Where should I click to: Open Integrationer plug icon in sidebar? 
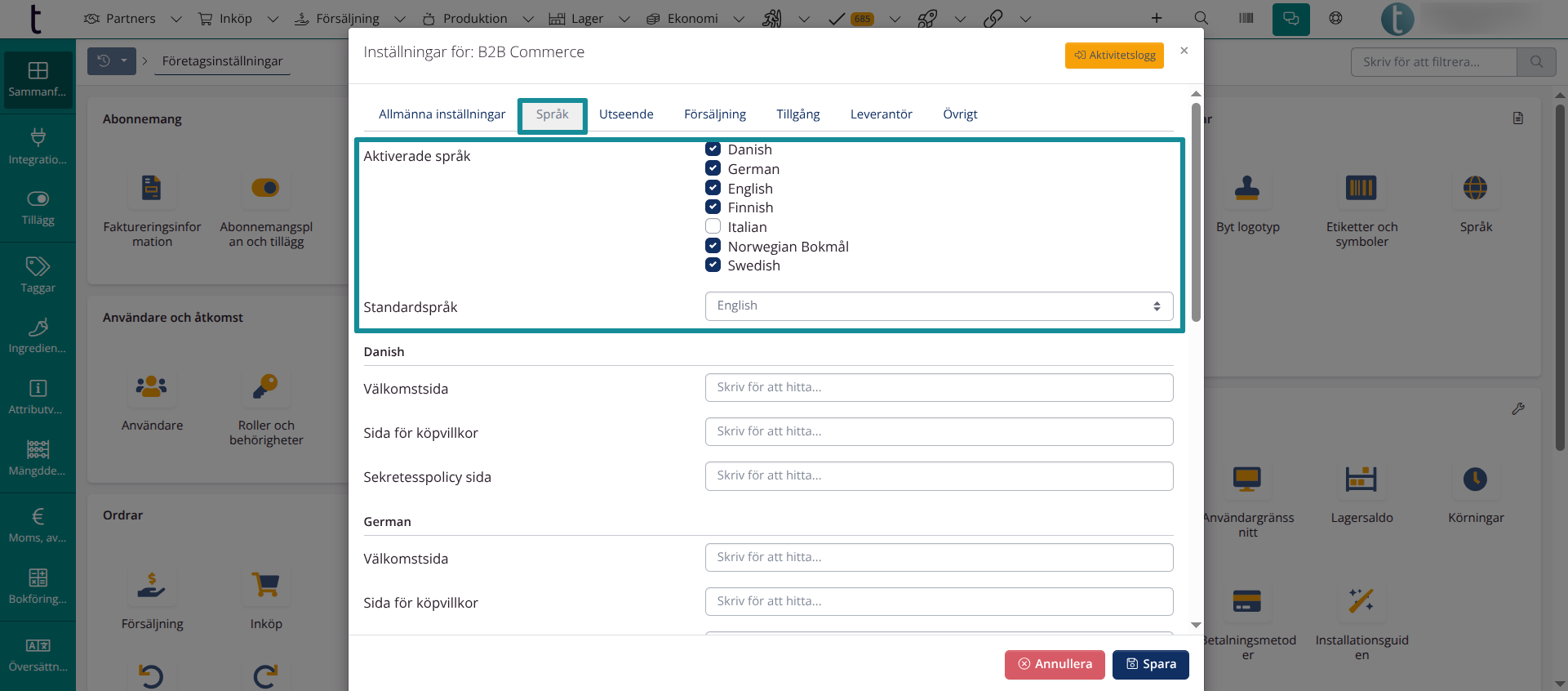[38, 146]
